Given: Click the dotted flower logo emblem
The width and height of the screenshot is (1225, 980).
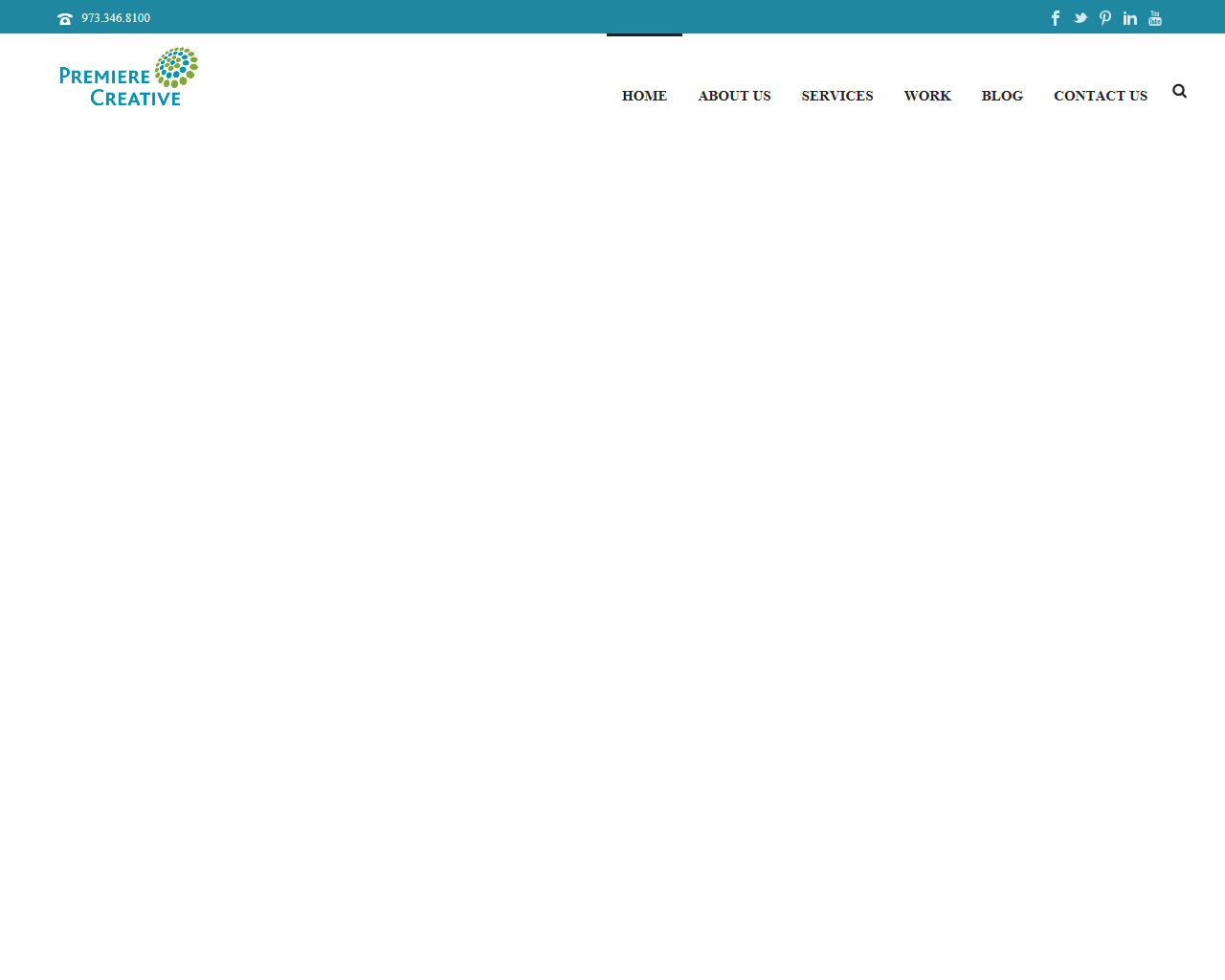Looking at the screenshot, I should coord(176,66).
